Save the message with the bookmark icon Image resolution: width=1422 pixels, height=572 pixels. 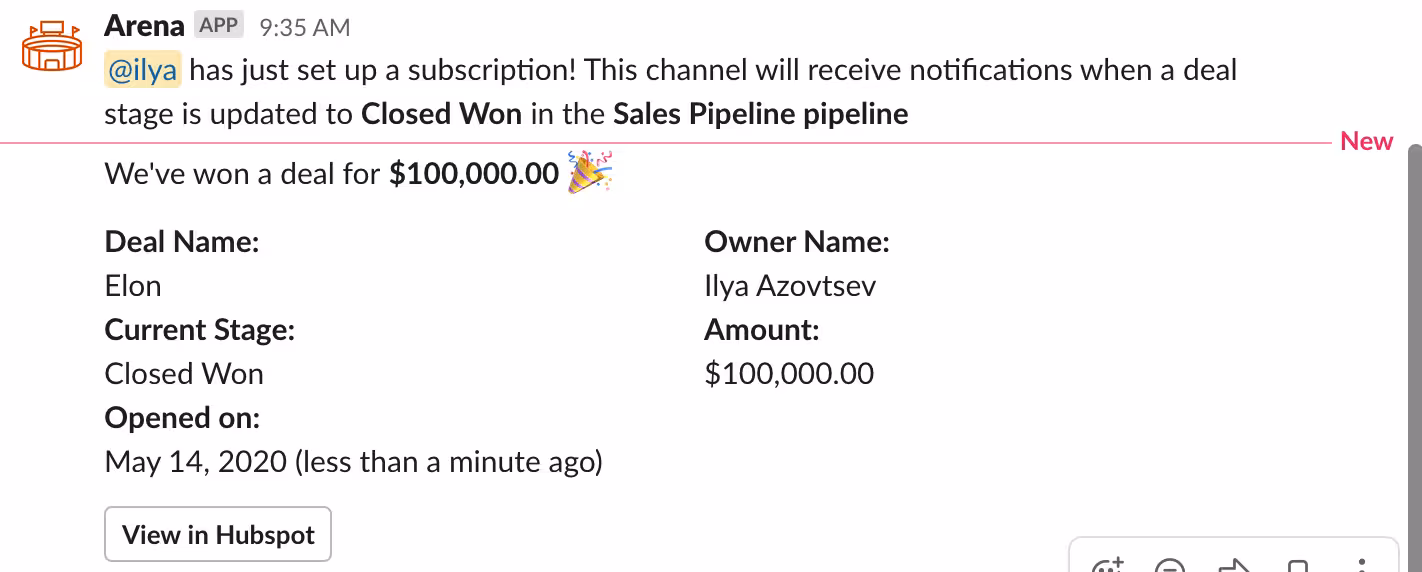(1297, 566)
